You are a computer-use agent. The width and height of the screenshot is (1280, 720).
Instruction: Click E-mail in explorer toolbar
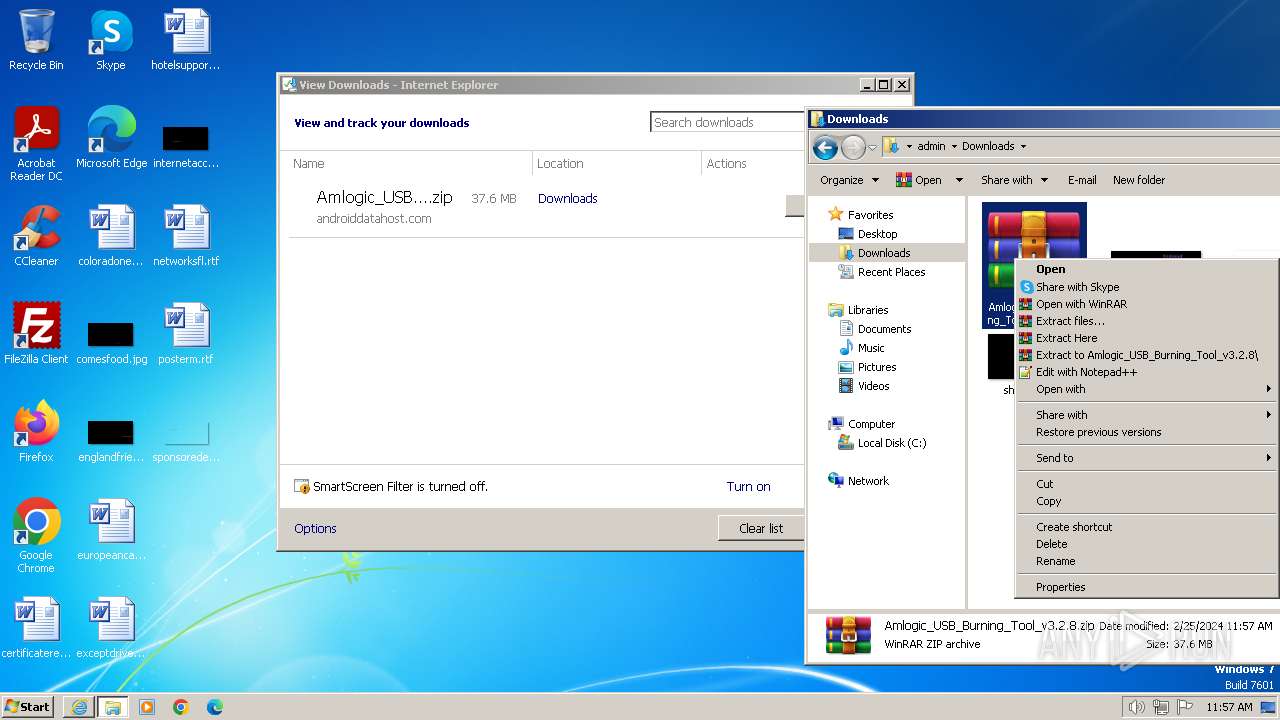tap(1082, 180)
